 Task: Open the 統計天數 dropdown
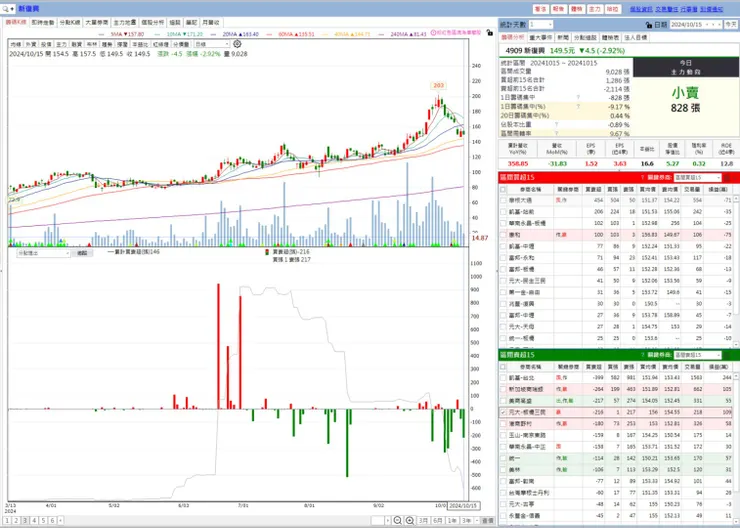(x=541, y=25)
